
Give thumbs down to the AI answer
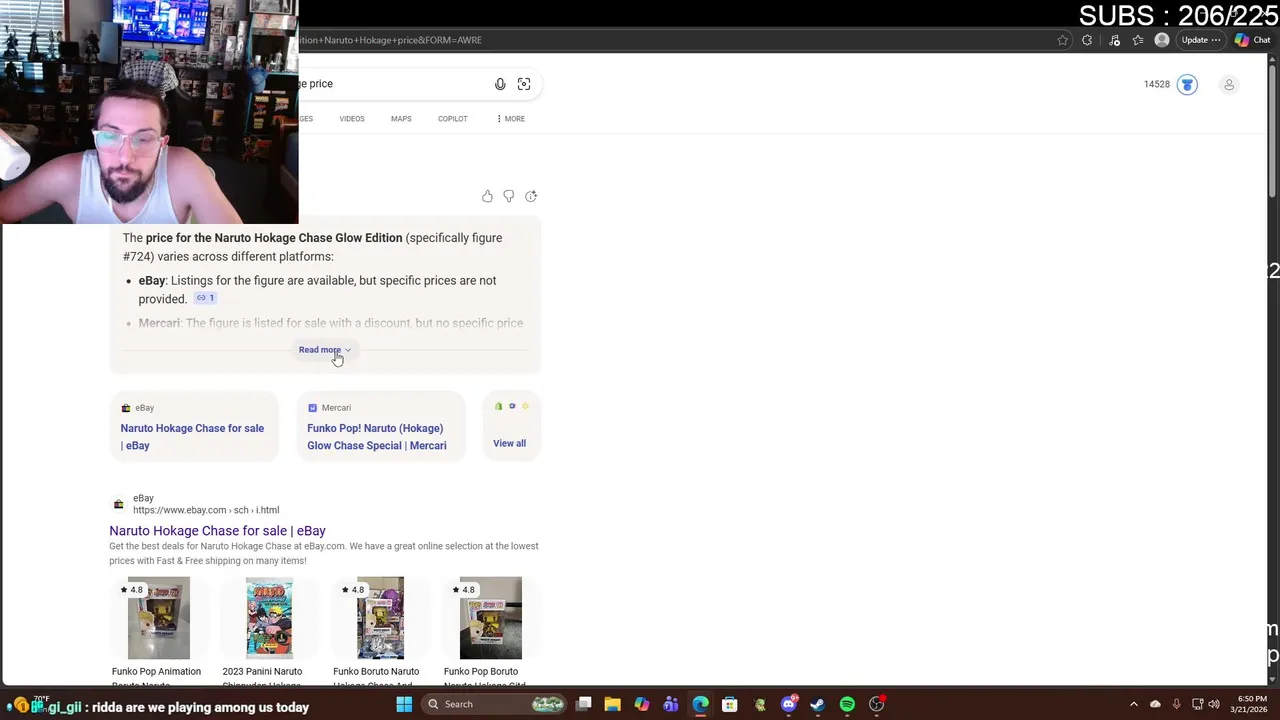(509, 196)
